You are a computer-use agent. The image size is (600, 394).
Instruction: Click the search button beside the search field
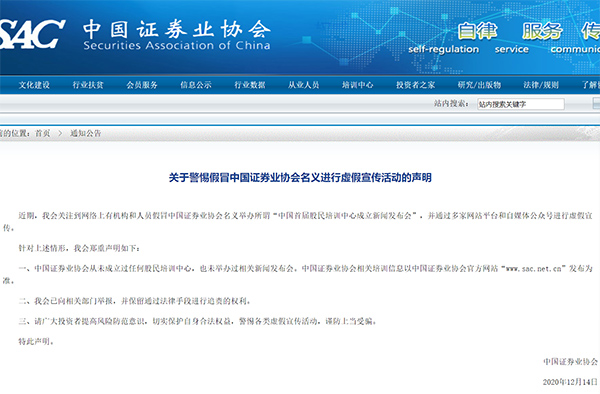click(596, 103)
